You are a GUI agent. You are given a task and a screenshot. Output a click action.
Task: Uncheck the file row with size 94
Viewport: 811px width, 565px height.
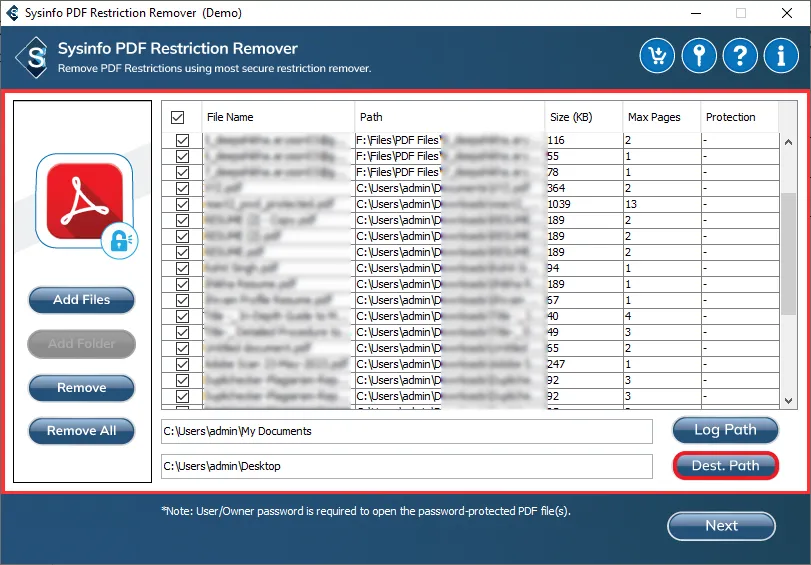pos(182,269)
